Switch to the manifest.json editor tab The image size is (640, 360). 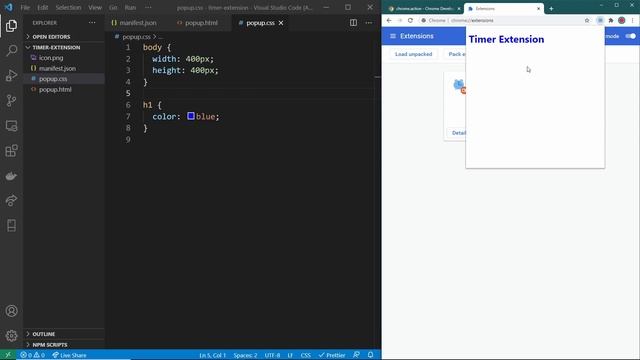coord(134,23)
